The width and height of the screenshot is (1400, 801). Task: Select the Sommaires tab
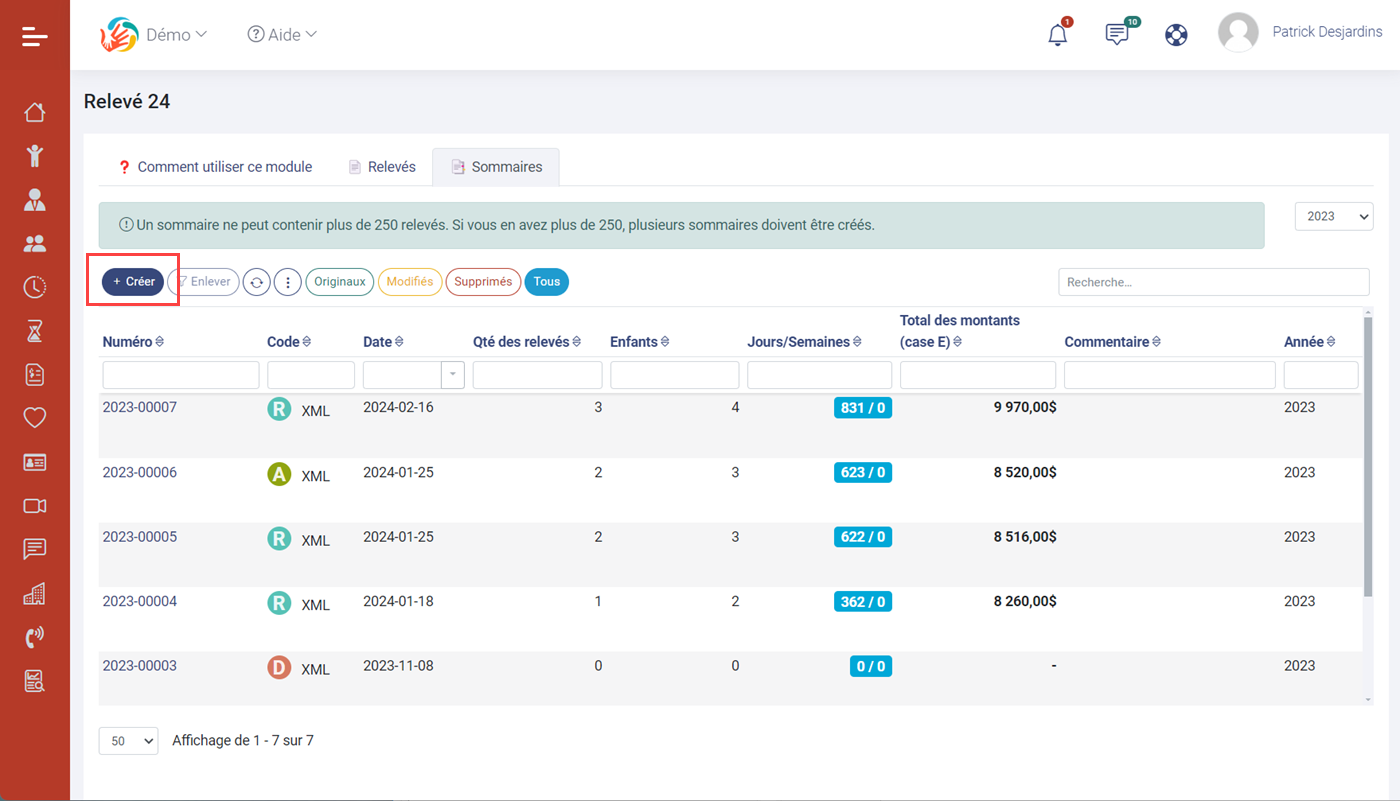[496, 167]
